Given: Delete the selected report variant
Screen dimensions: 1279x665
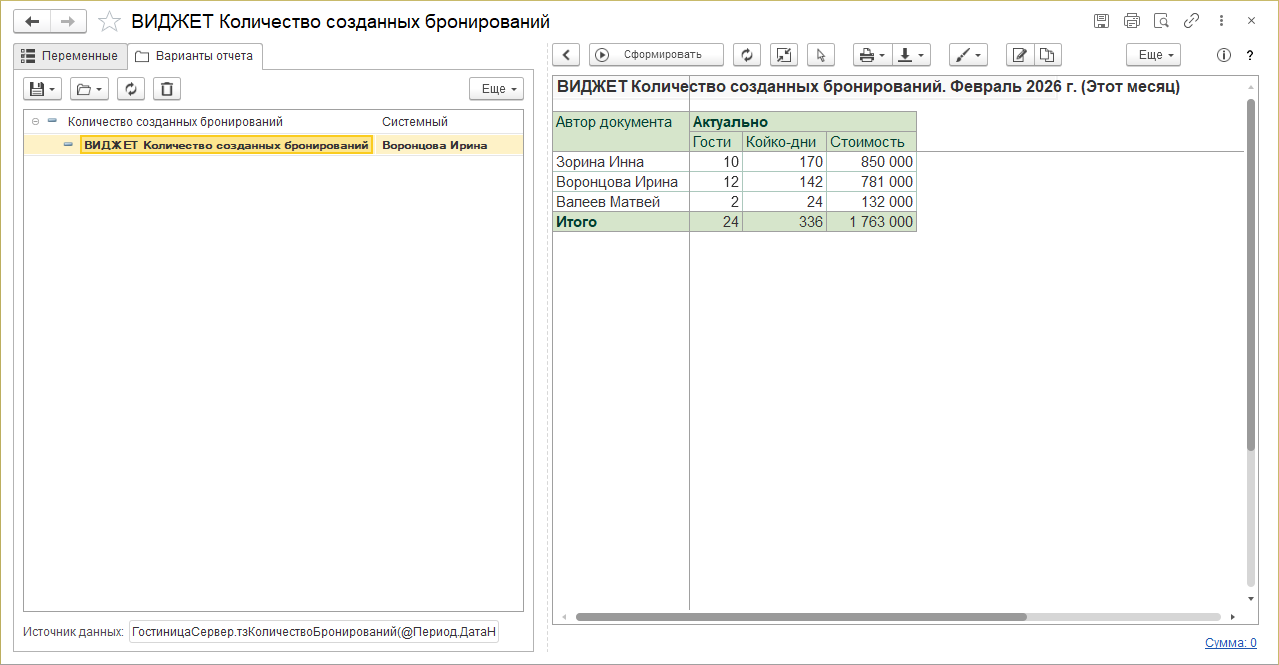Looking at the screenshot, I should point(167,89).
